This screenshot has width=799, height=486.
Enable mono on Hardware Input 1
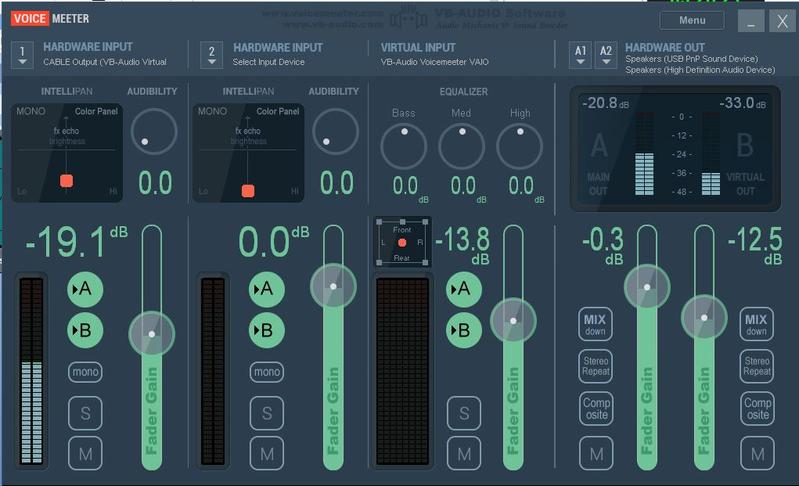(85, 372)
